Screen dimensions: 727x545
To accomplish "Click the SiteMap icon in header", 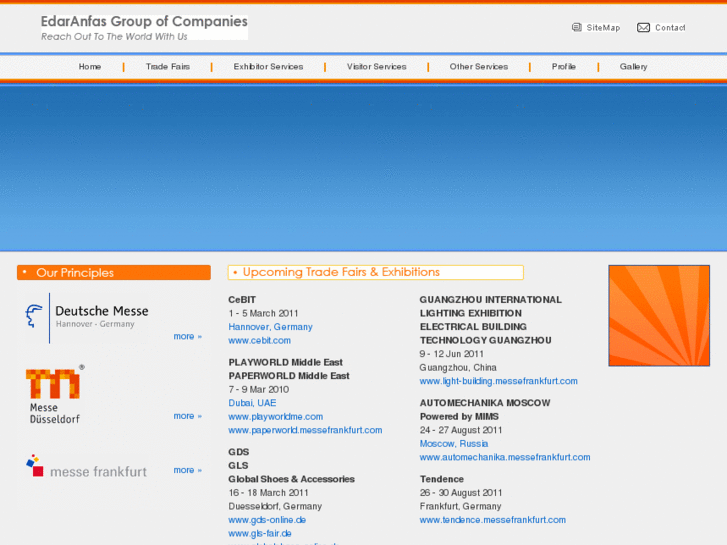I will pos(576,28).
